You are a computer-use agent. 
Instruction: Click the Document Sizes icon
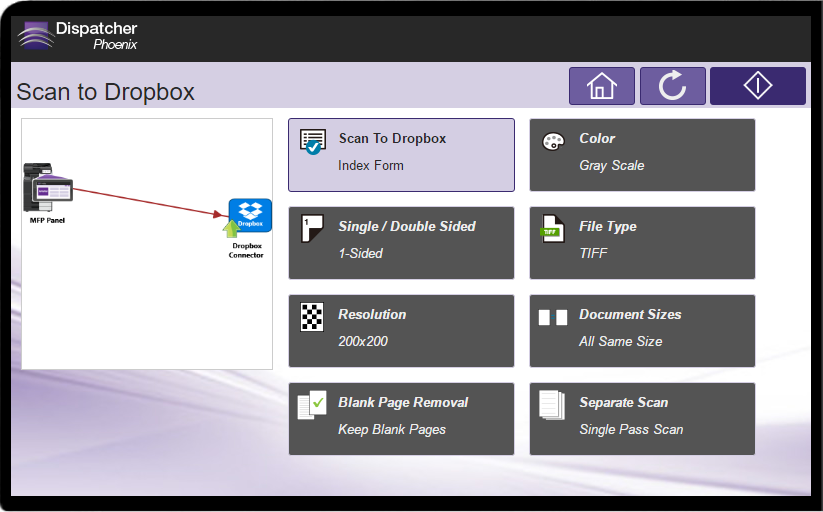coord(553,317)
